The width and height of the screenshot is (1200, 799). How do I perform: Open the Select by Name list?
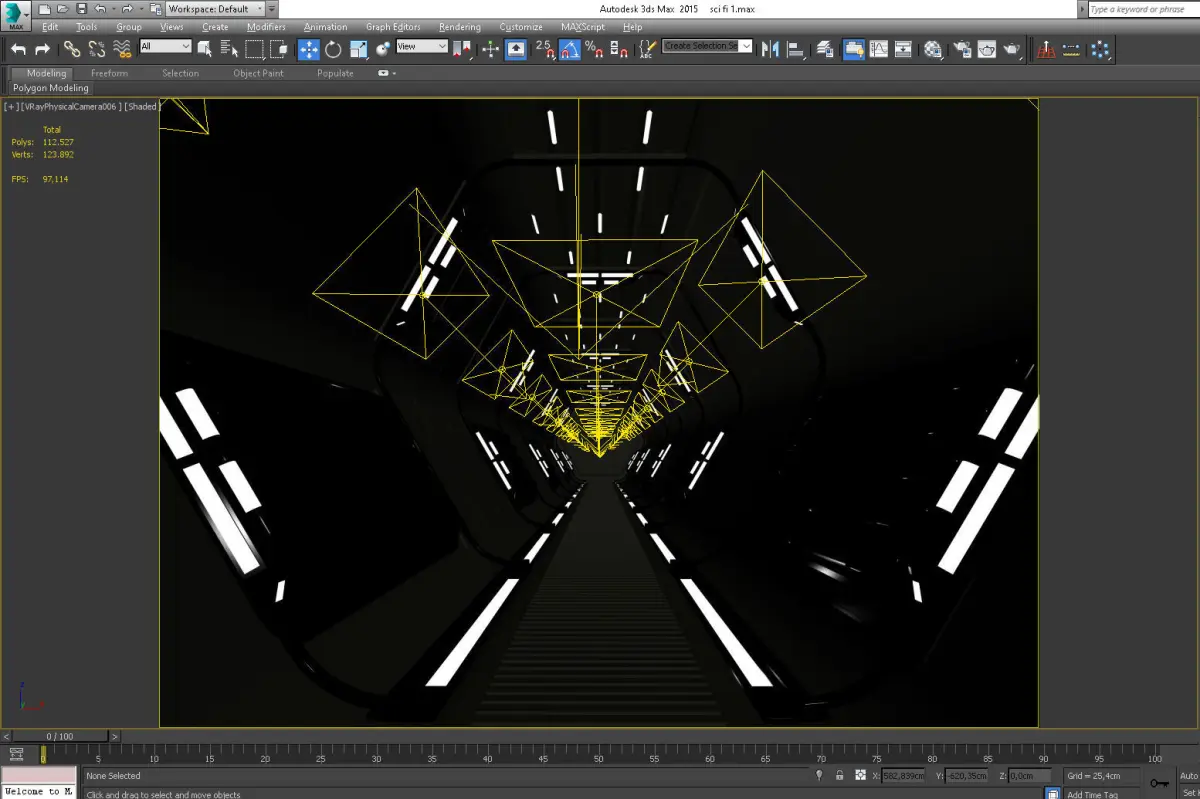[x=230, y=48]
